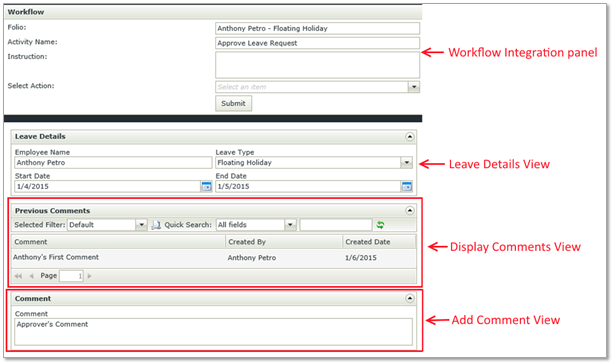Sort by the Created Date column header
Image resolution: width=613 pixels, height=364 pixels.
(x=379, y=242)
